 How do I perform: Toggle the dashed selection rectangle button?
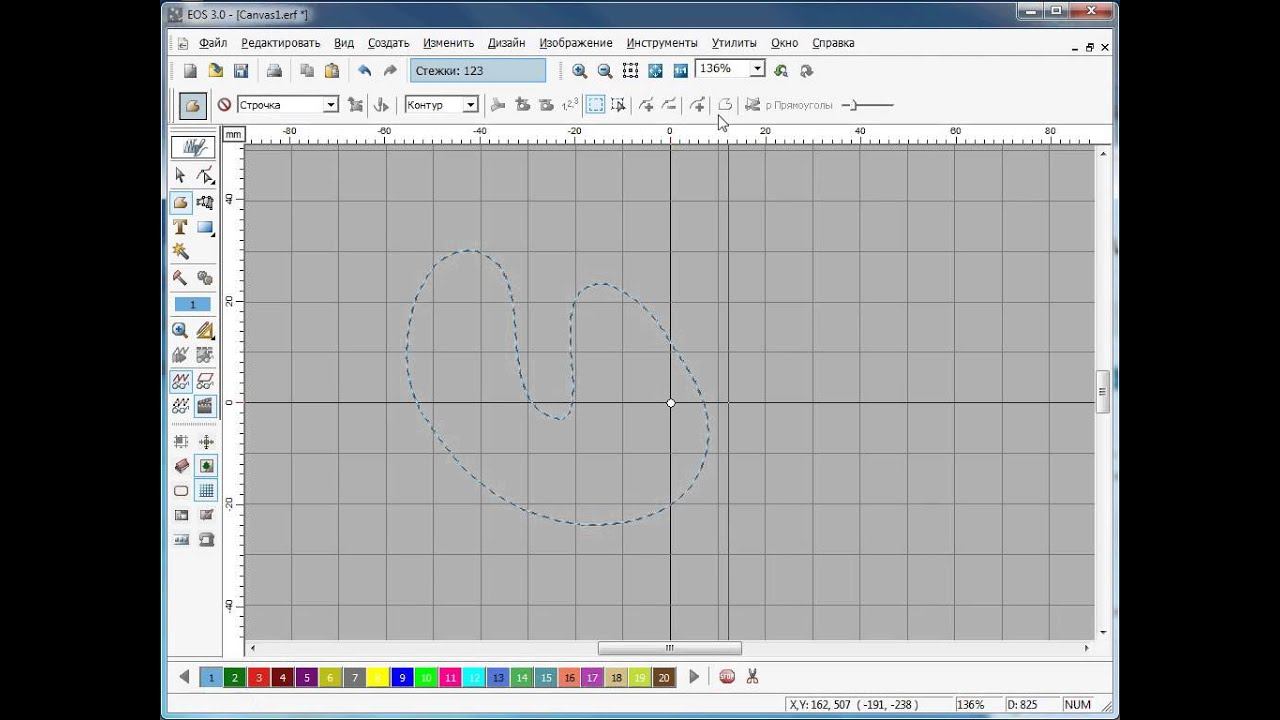pos(595,105)
